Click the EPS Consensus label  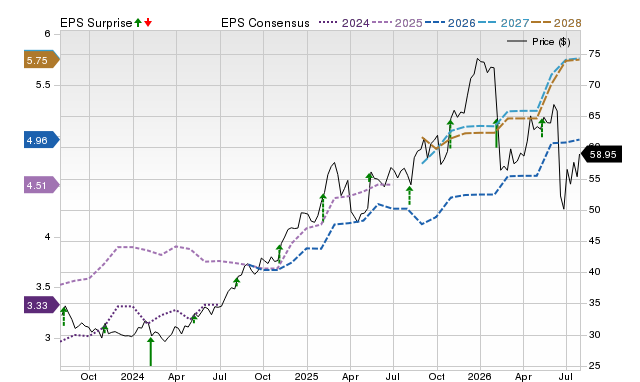[x=265, y=23]
